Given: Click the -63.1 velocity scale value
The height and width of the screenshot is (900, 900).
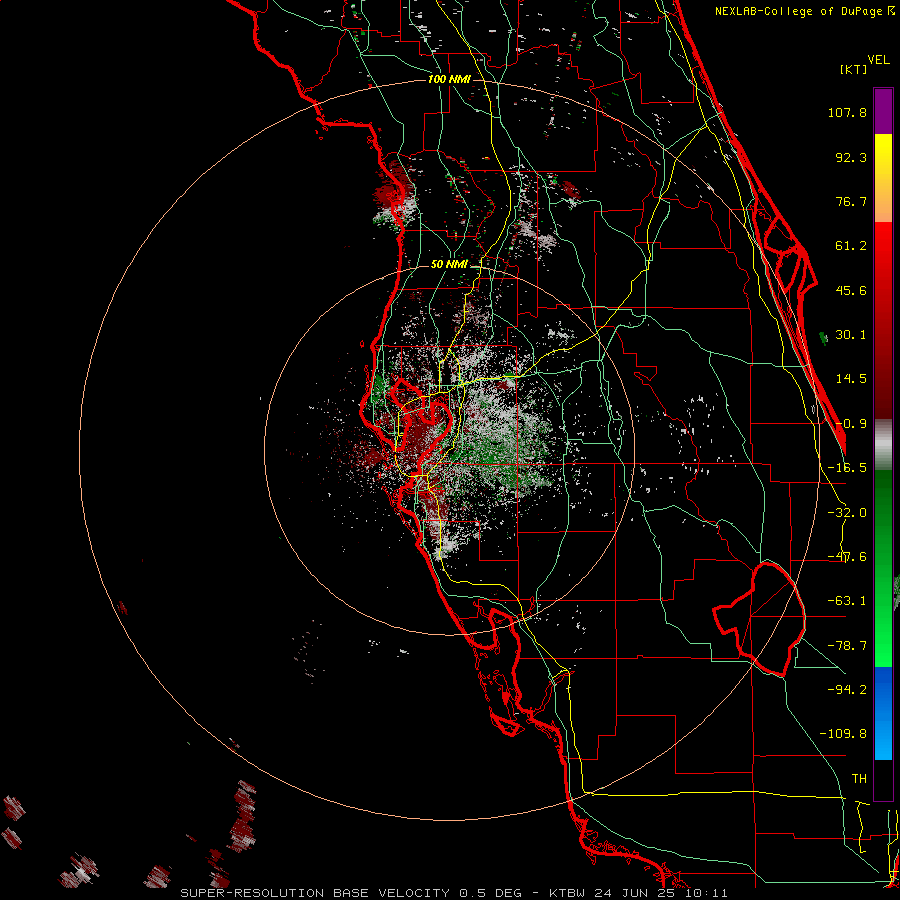Looking at the screenshot, I should click(847, 601).
